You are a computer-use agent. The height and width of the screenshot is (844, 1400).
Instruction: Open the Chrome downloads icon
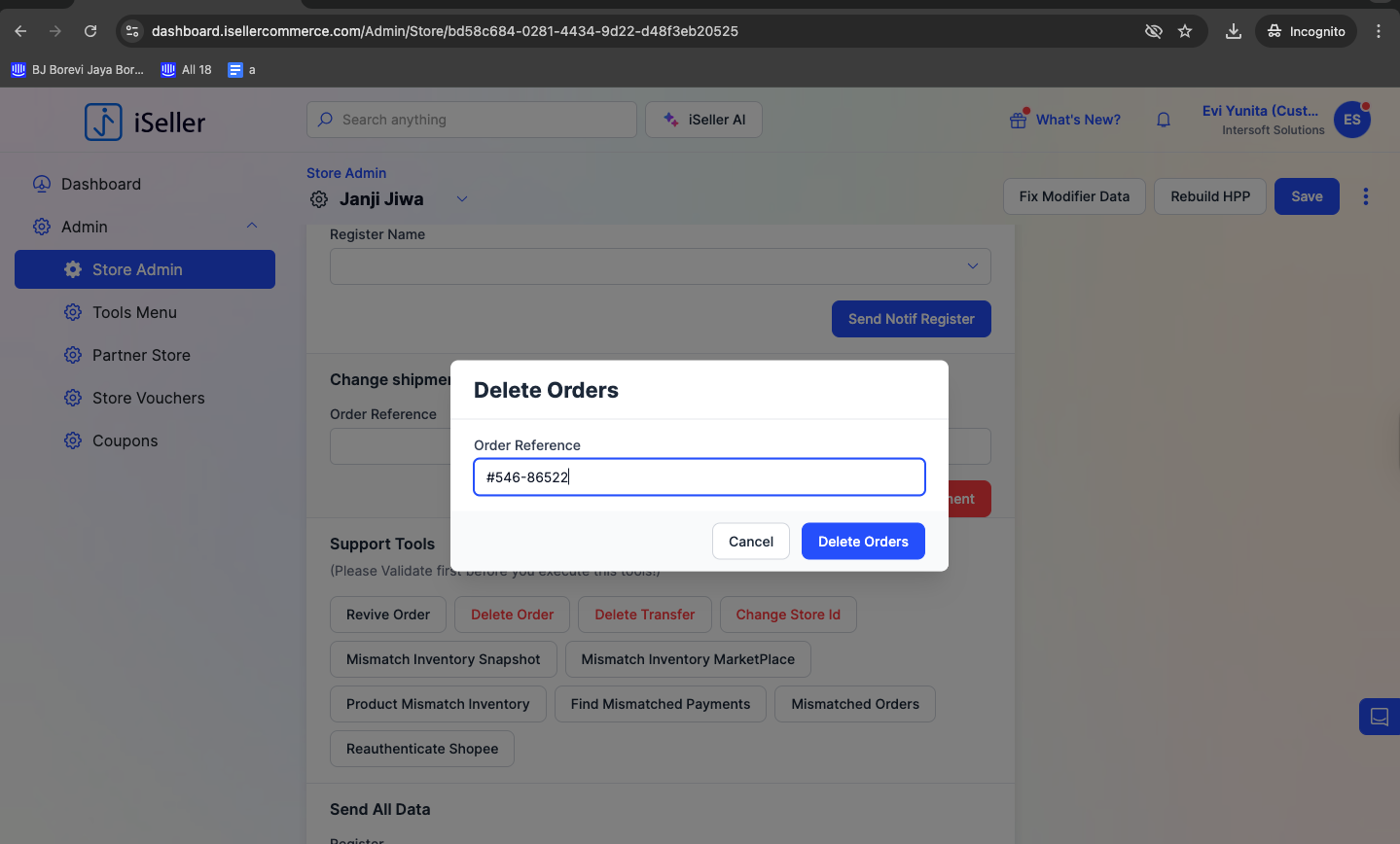coord(1233,31)
